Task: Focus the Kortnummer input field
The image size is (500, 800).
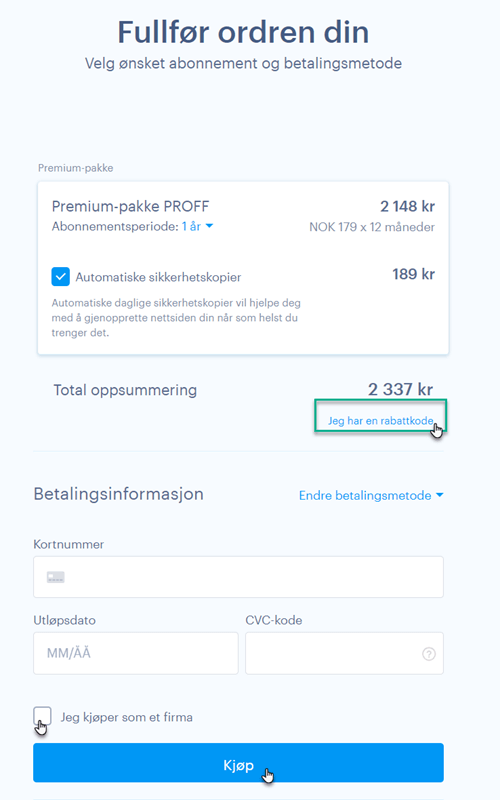Action: [x=238, y=577]
